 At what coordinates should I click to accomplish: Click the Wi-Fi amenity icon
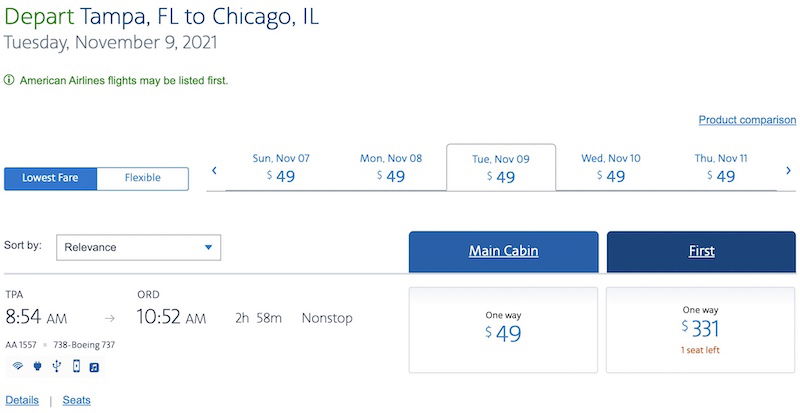point(18,366)
